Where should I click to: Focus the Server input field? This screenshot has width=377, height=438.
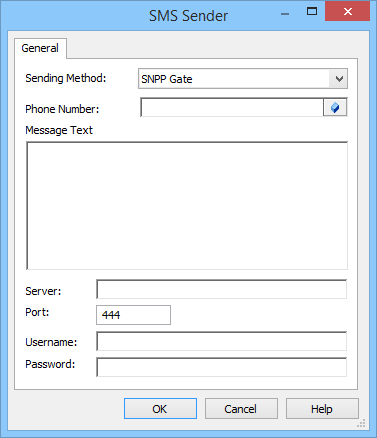tap(222, 289)
